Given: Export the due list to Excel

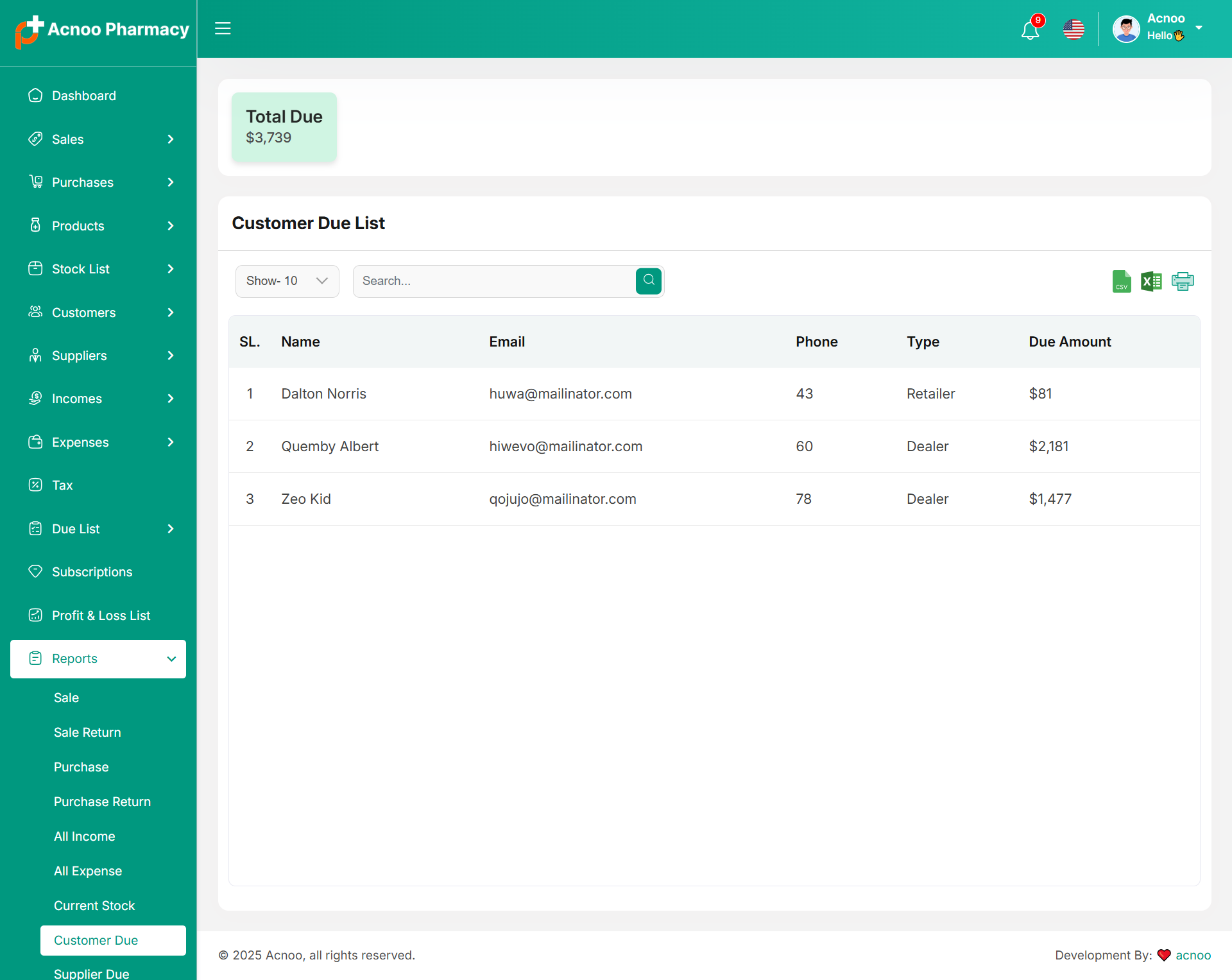Looking at the screenshot, I should click(1151, 281).
